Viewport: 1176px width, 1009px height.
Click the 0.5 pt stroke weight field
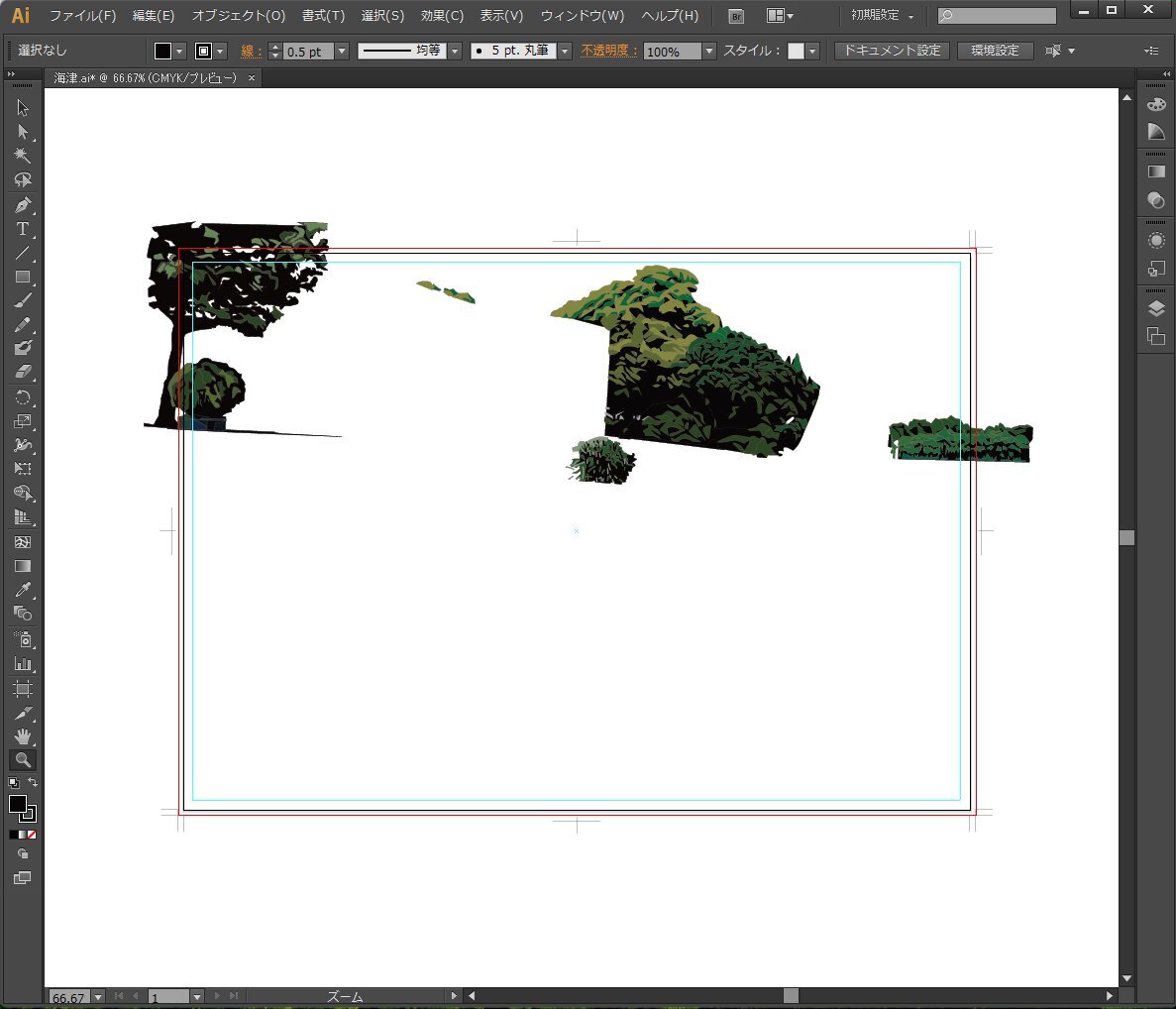(x=308, y=51)
